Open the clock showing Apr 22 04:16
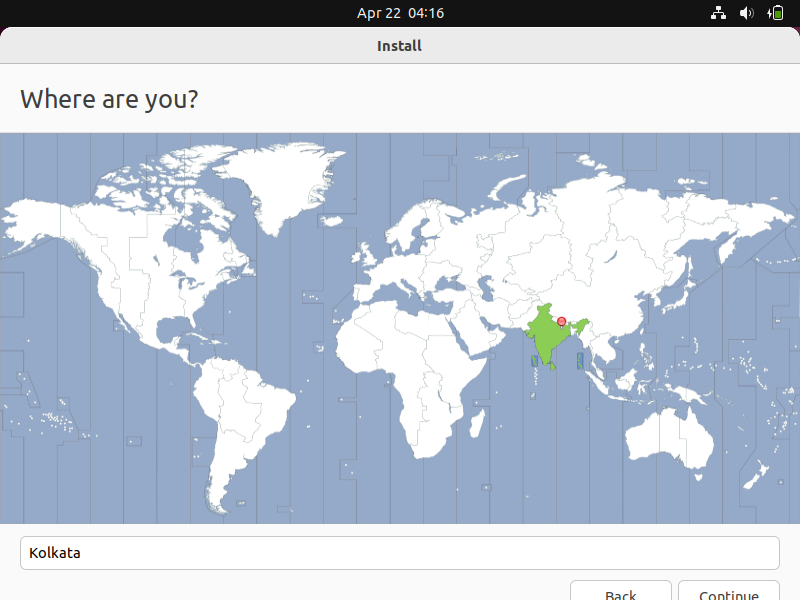This screenshot has height=600, width=800. click(x=400, y=13)
